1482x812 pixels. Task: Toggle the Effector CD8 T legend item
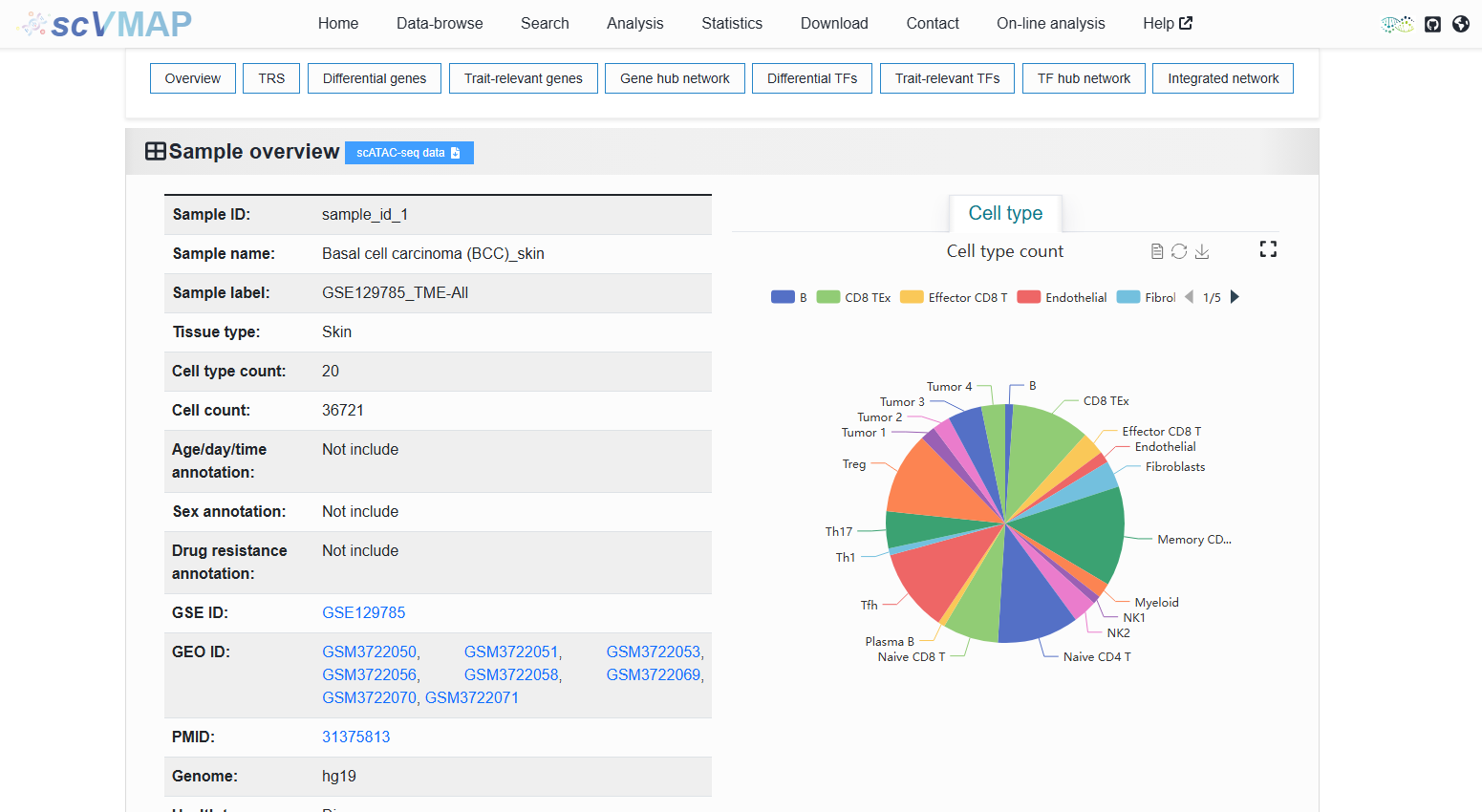pyautogui.click(x=954, y=297)
